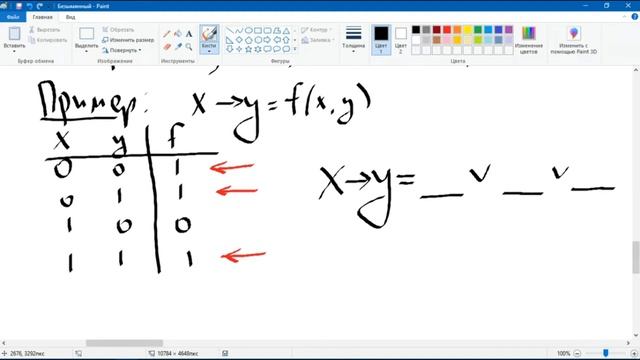This screenshot has height=360, width=640.
Task: Choose the Right triangle shape
Action: tap(229, 40)
